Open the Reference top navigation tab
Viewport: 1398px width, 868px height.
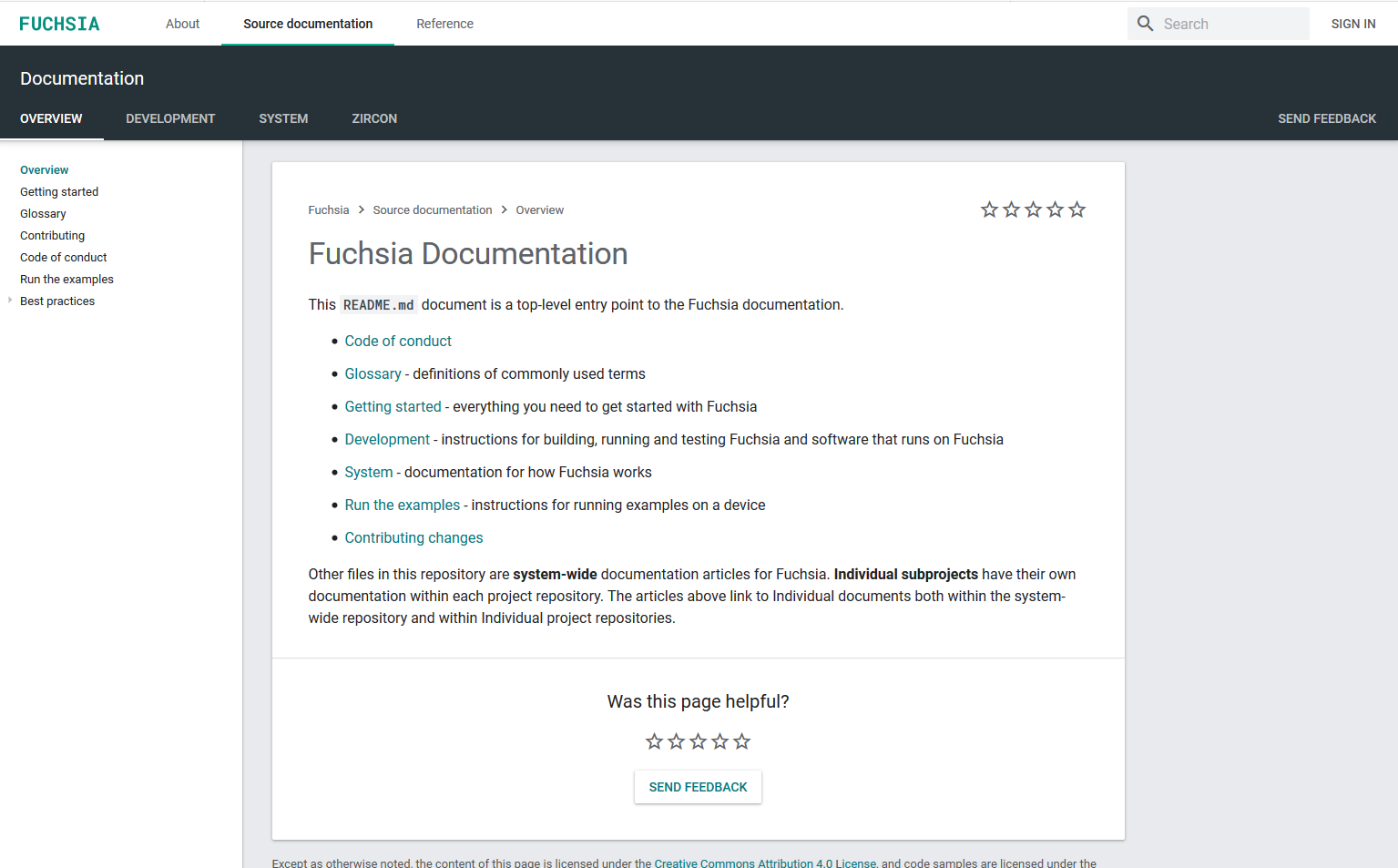point(444,24)
